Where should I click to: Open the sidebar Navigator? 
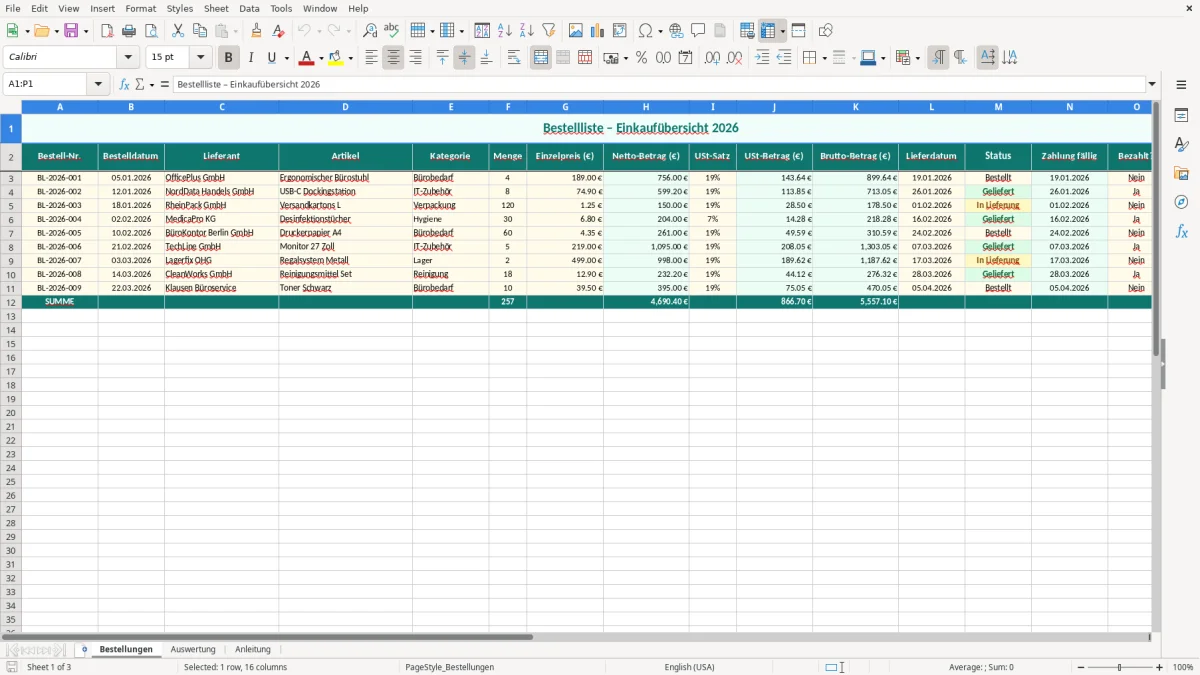tap(1181, 202)
